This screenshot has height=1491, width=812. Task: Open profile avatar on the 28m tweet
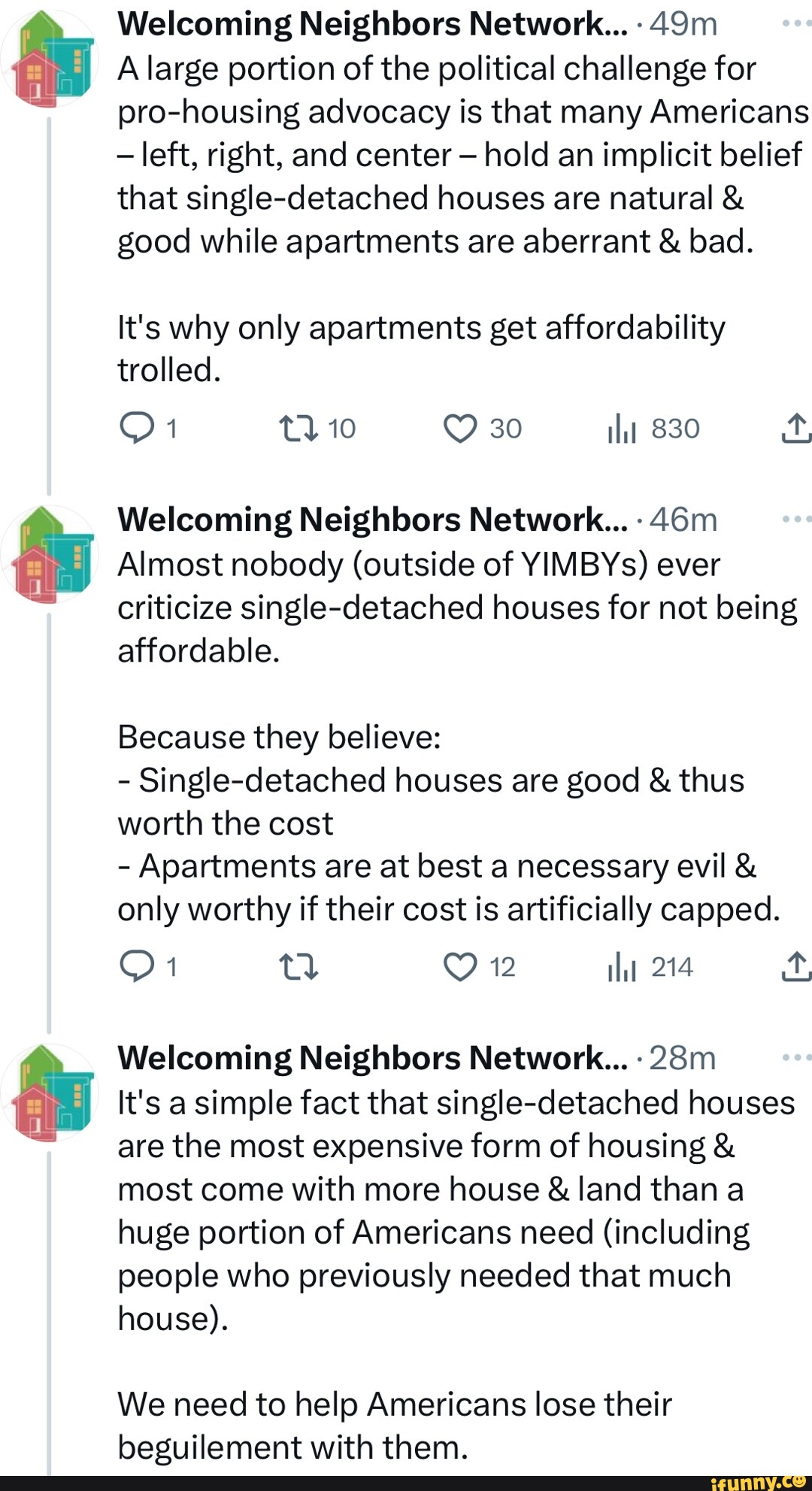coord(50,1093)
